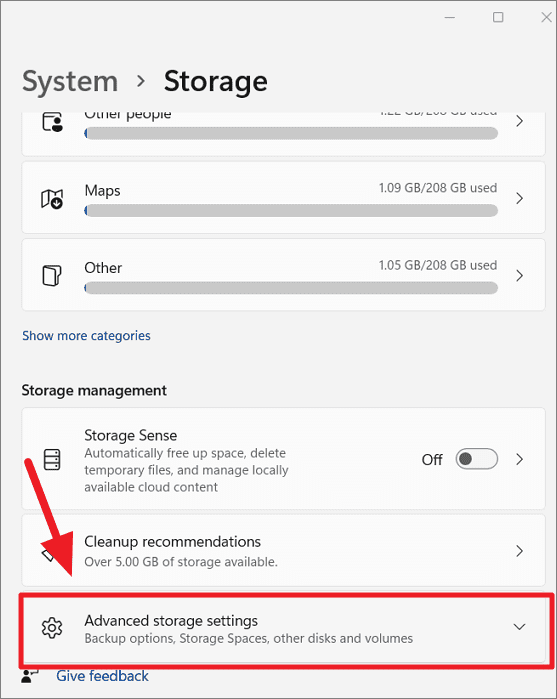557x699 pixels.
Task: Click the Other people icon
Action: tap(53, 122)
